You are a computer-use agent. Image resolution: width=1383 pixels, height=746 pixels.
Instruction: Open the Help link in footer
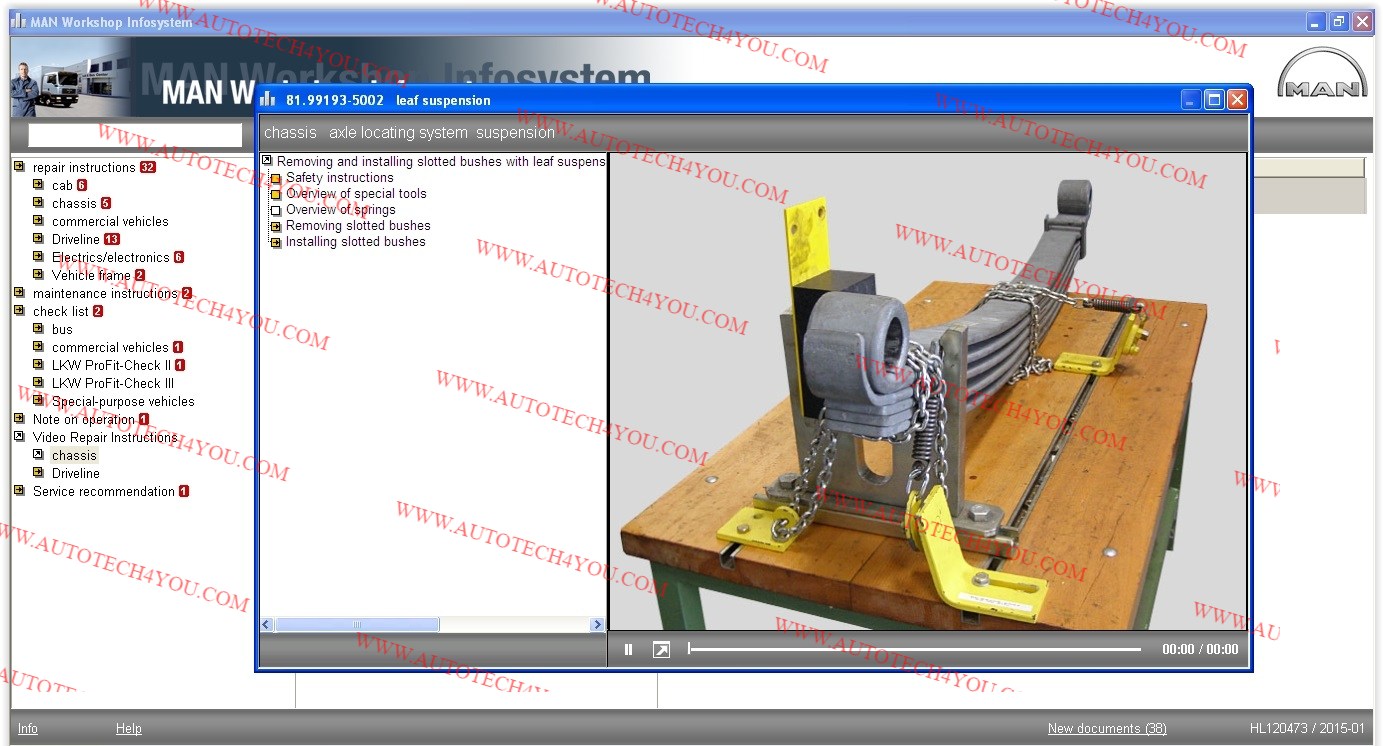pyautogui.click(x=128, y=729)
